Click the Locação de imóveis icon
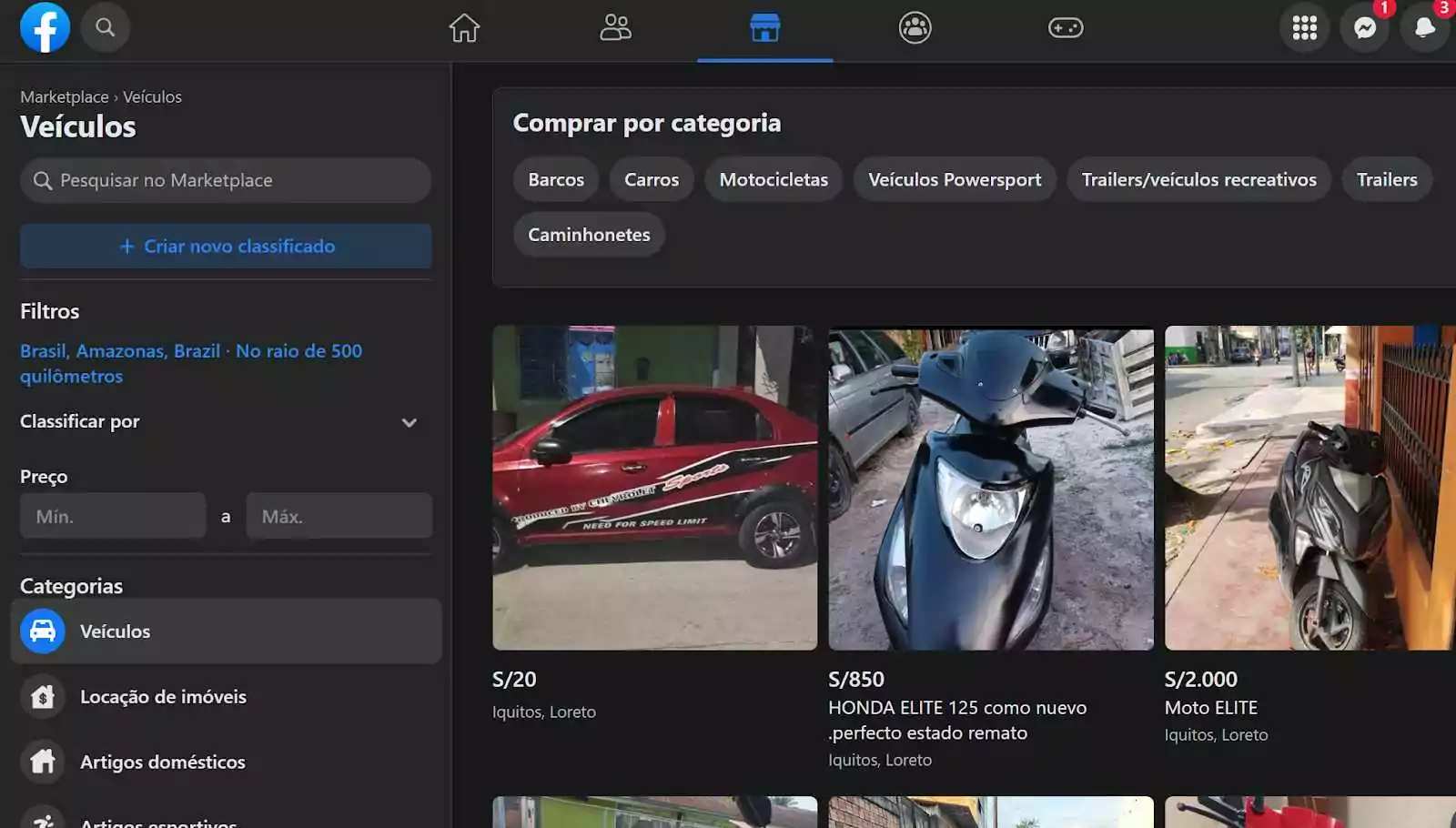Screen dimensions: 1456x828 tap(43, 696)
